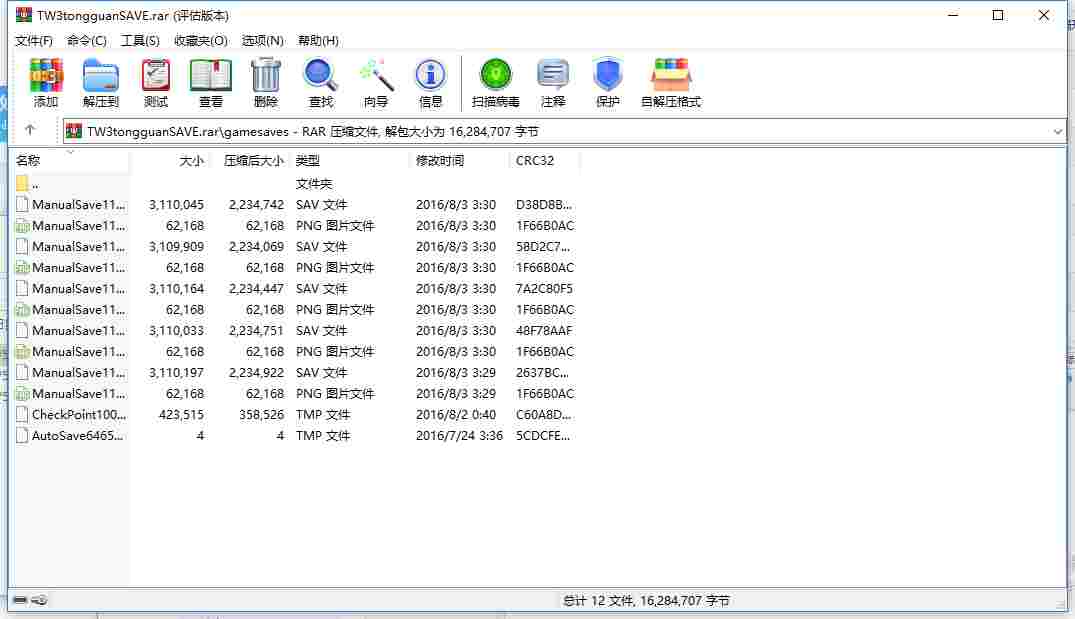Click the Scan Virus (扫描病毒) icon

click(496, 75)
